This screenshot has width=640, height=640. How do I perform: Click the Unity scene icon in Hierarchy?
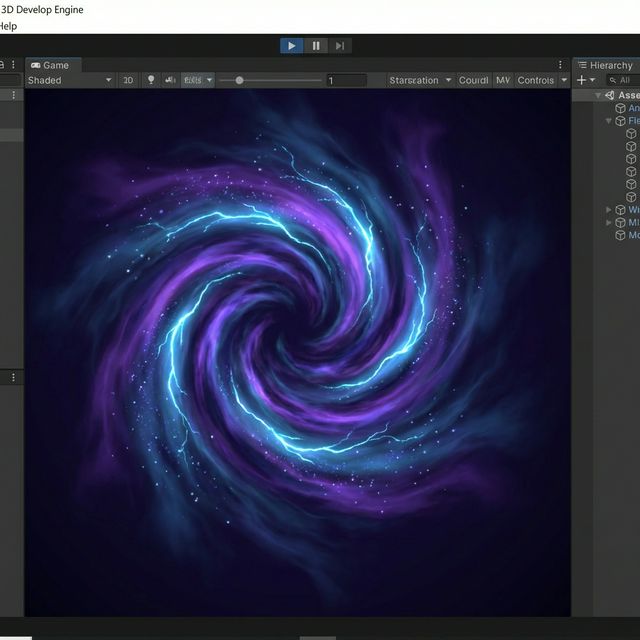(609, 95)
